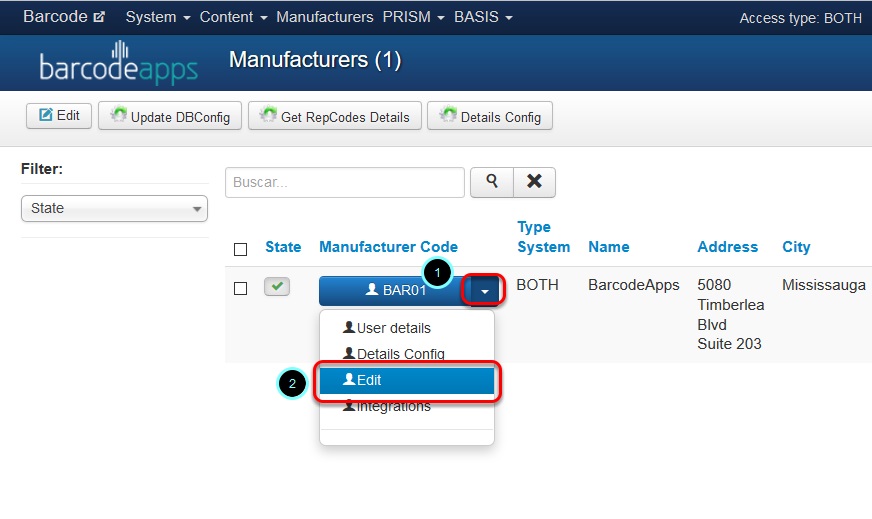This screenshot has height=519, width=872.
Task: Click the Details Config toolbar button
Action: pos(490,116)
